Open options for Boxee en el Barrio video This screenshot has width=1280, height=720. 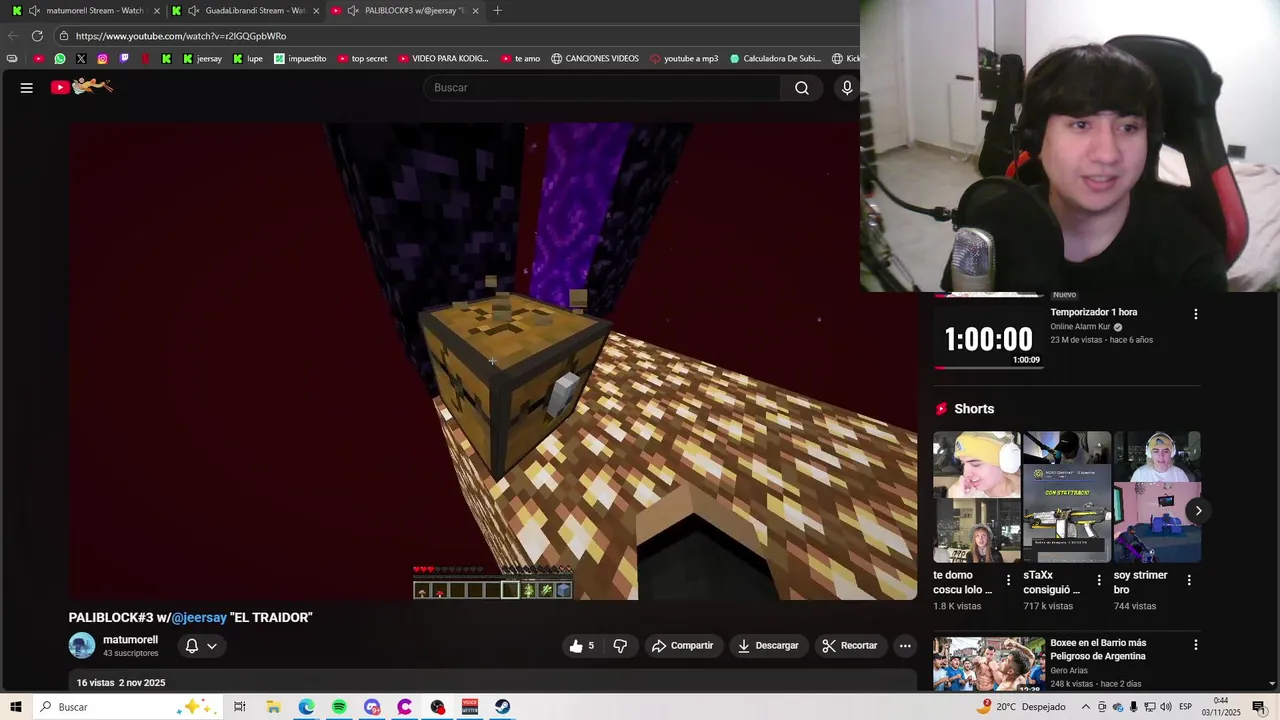[x=1195, y=645]
